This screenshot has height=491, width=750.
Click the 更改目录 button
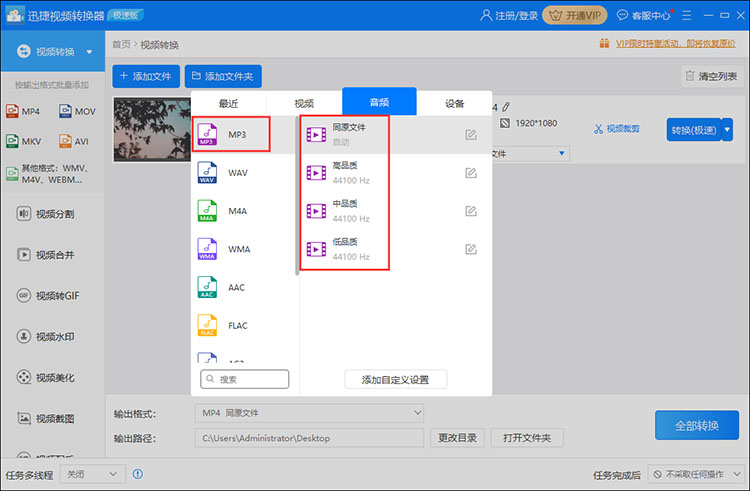click(x=457, y=437)
